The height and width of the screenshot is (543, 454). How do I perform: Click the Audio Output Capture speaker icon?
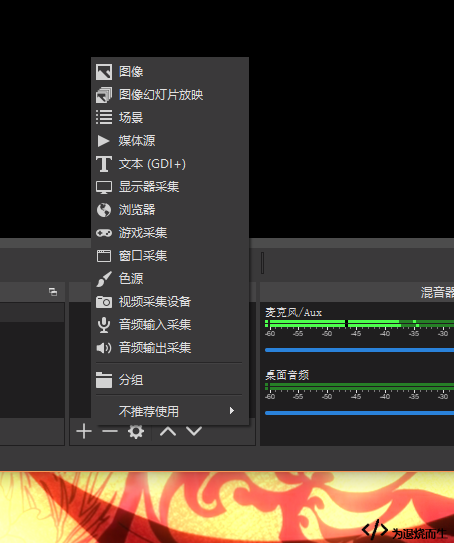tap(104, 348)
